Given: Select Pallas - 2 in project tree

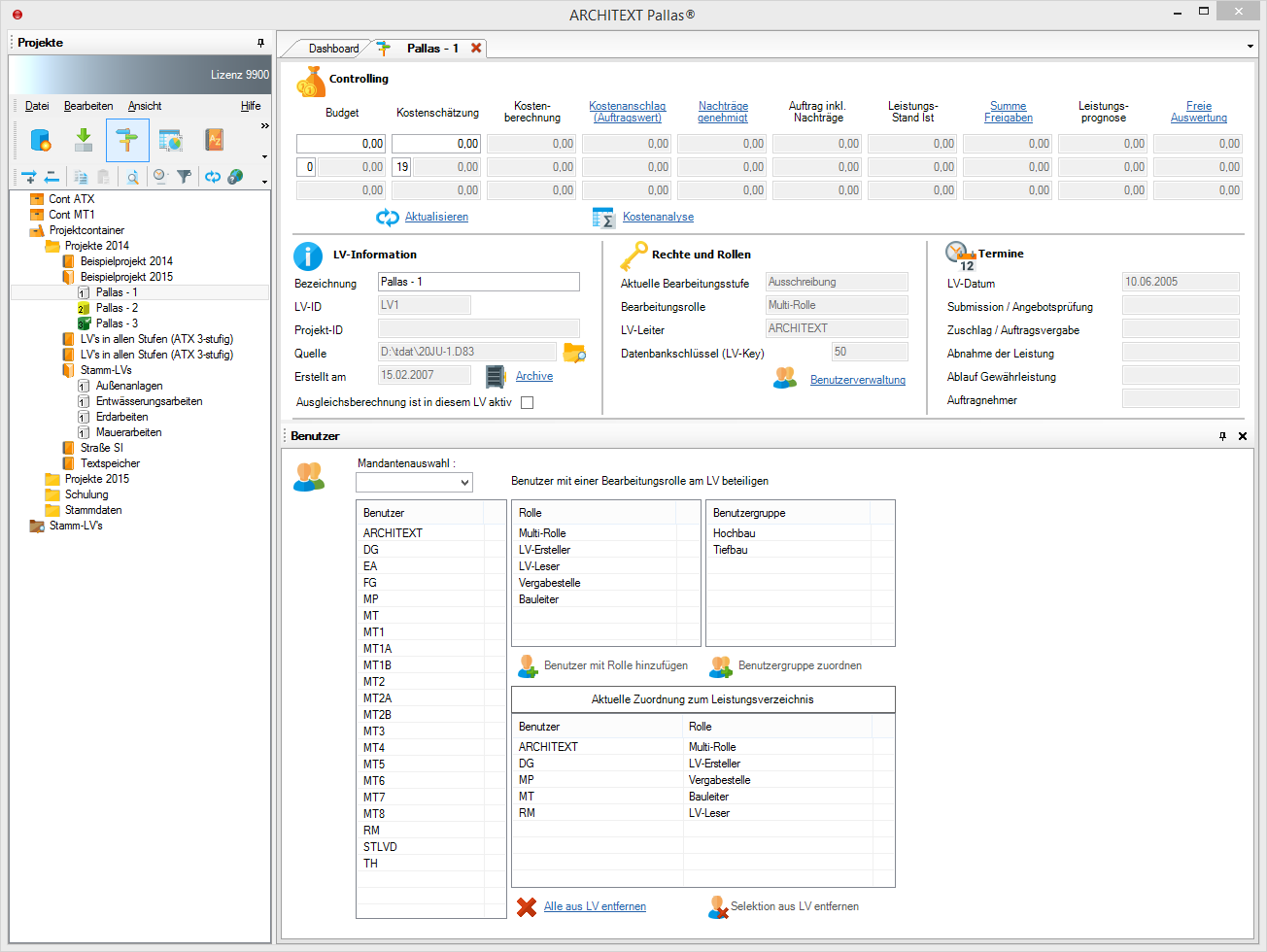Looking at the screenshot, I should coord(117,308).
